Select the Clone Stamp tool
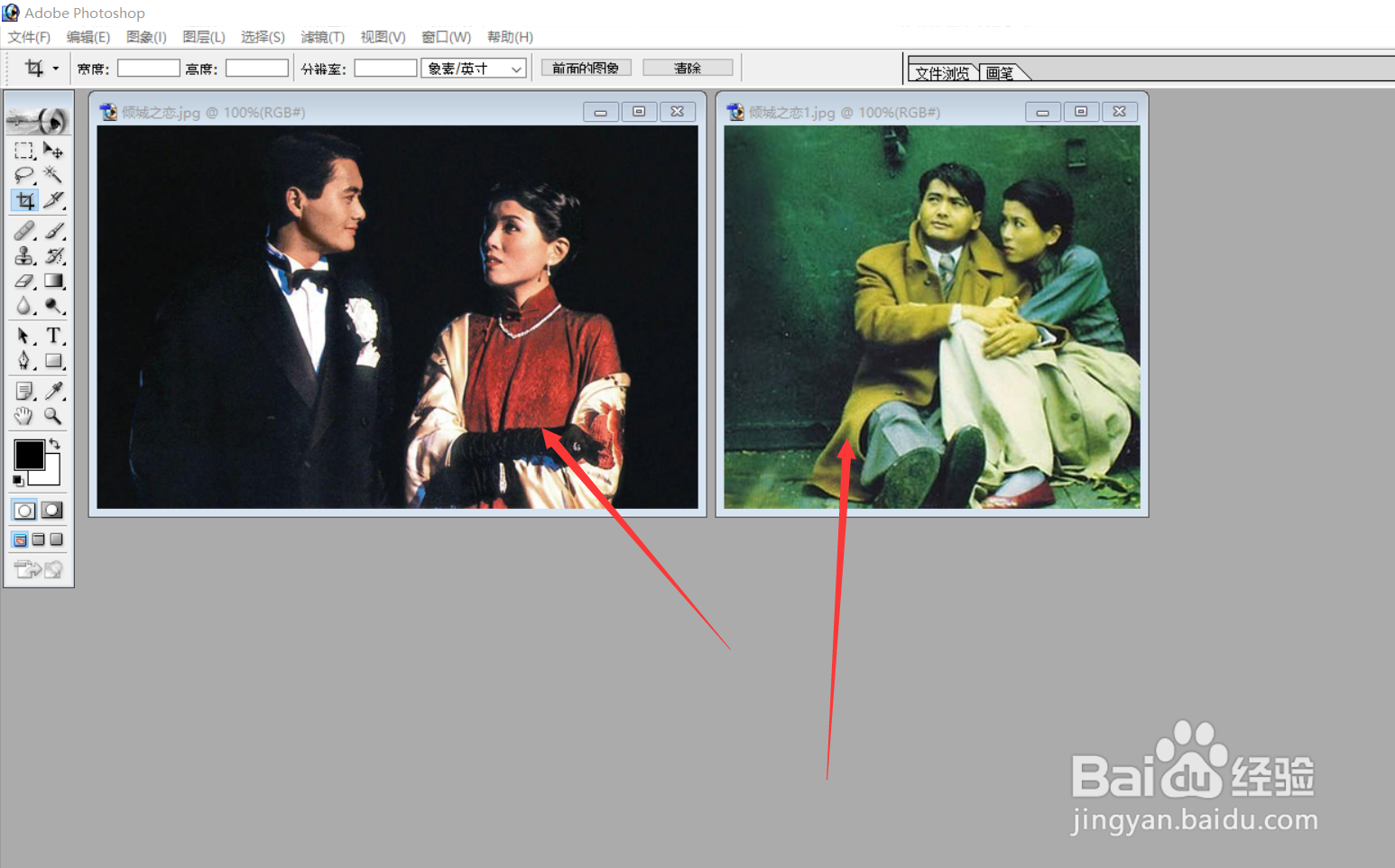1395x868 pixels. (24, 255)
